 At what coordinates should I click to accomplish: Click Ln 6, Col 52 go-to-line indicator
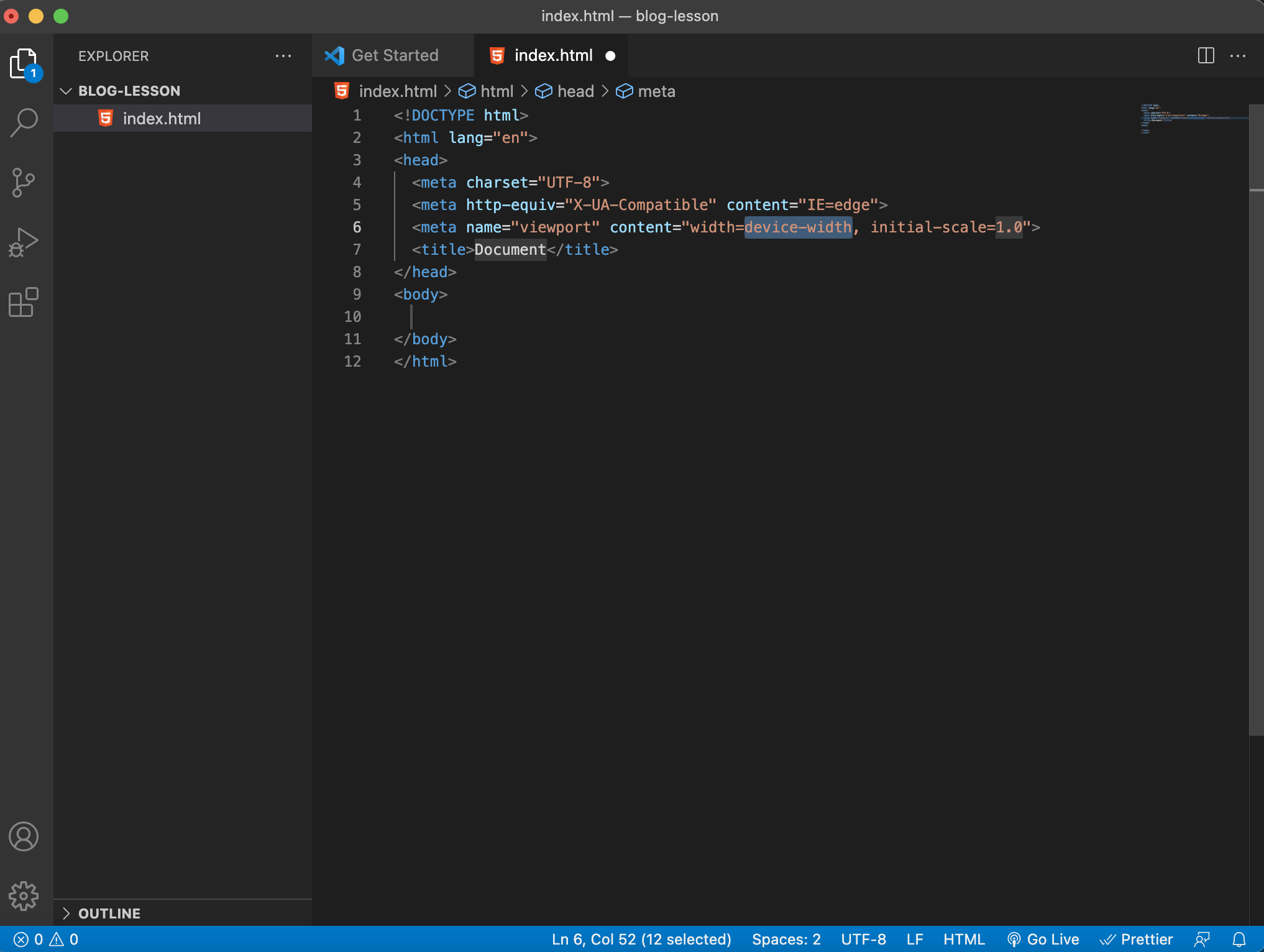(641, 940)
